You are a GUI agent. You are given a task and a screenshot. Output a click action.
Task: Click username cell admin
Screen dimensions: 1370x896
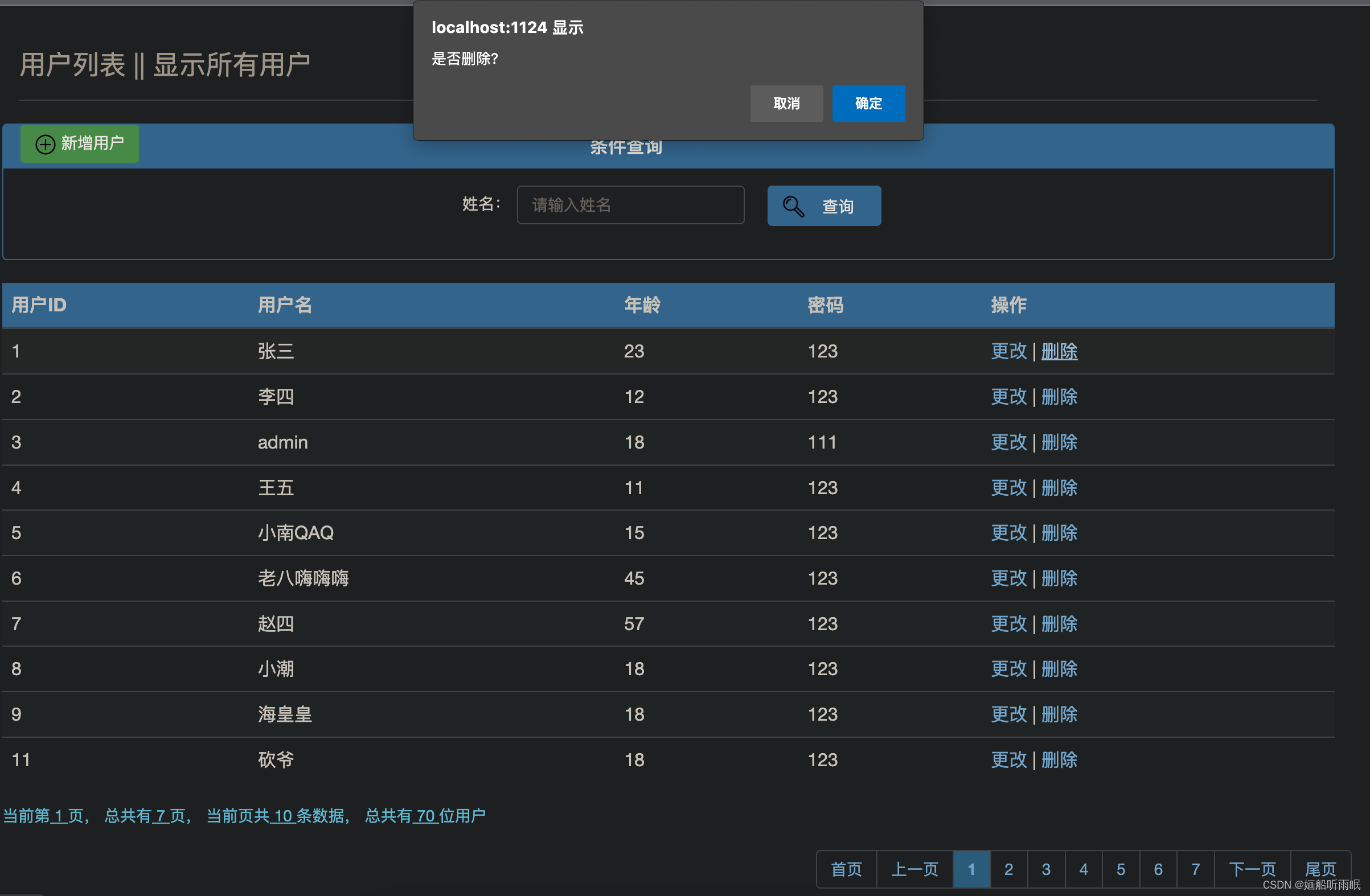[282, 442]
